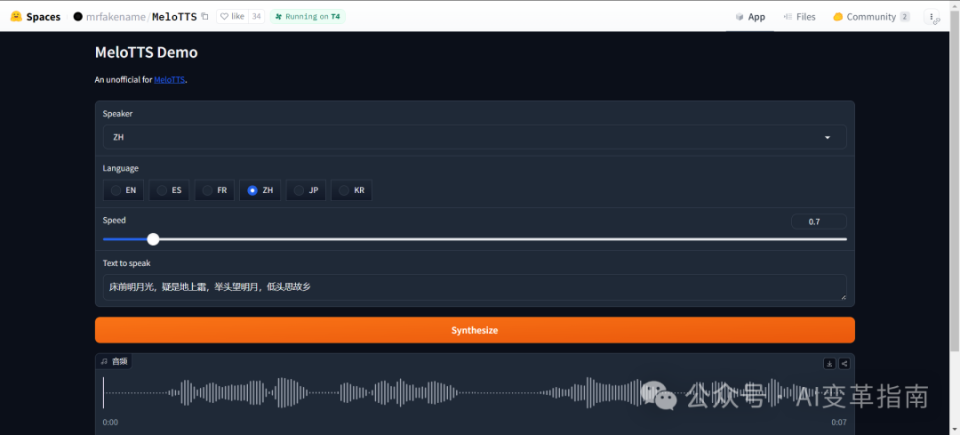The height and width of the screenshot is (435, 960).
Task: Open the mrfakename profile link
Action: tap(114, 17)
